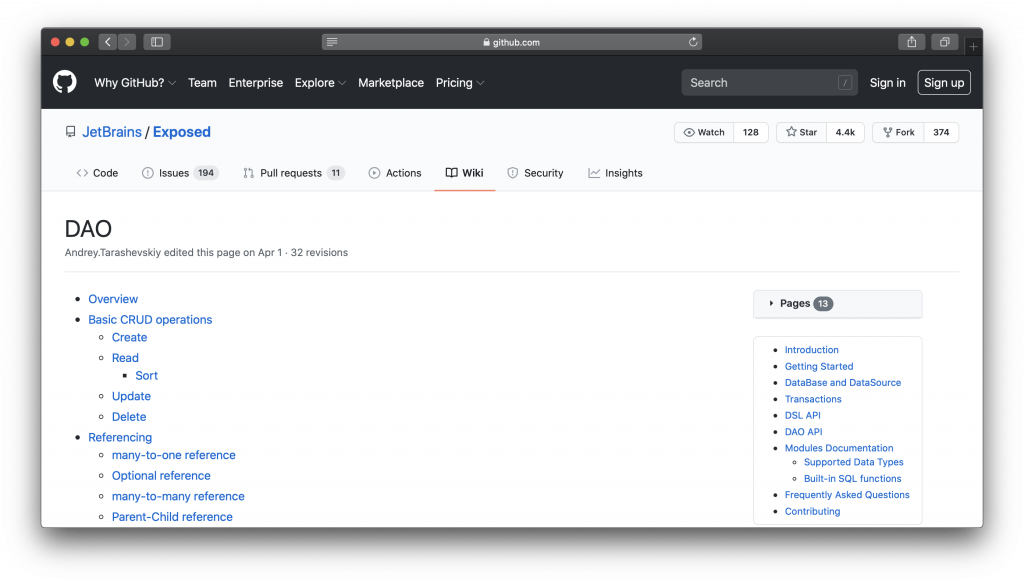The width and height of the screenshot is (1024, 582).
Task: Open DataBase and DataSource page
Action: [843, 383]
